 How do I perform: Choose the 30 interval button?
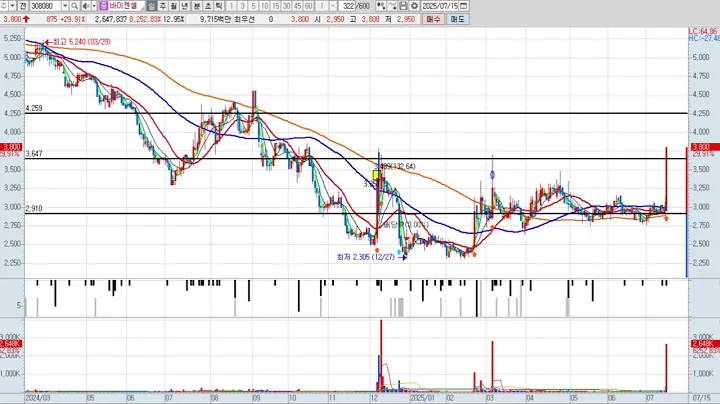click(x=286, y=6)
